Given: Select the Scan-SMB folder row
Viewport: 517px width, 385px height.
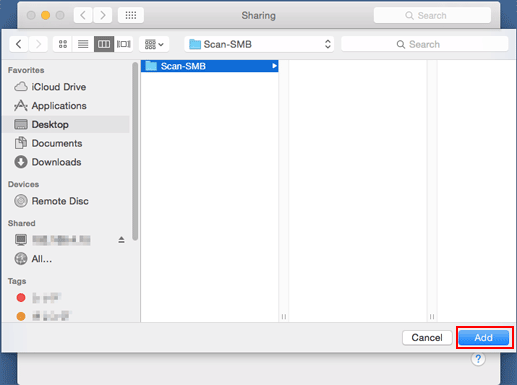Looking at the screenshot, I should 209,66.
